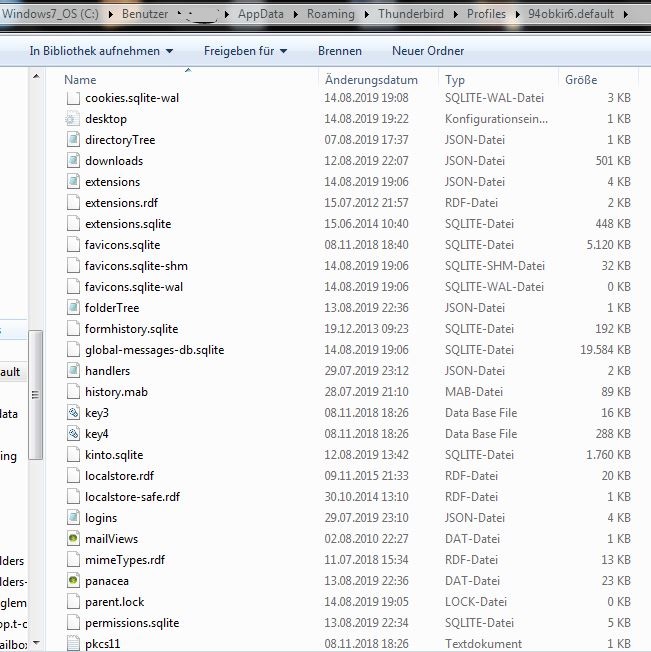651x652 pixels.
Task: Click the 'MAB-Datei' type cell
Action: point(474,392)
